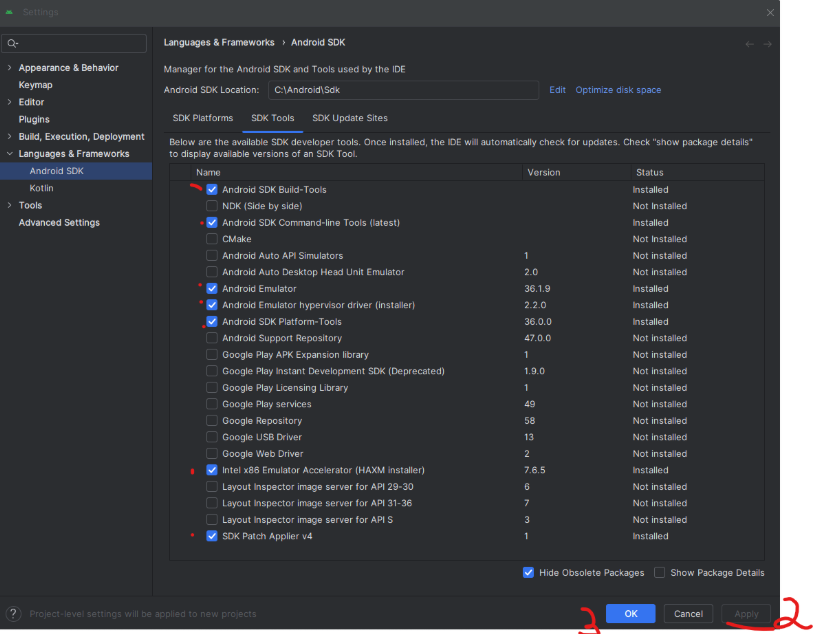Screen dimensions: 832x634
Task: Click the forward navigation arrow
Action: coord(766,43)
